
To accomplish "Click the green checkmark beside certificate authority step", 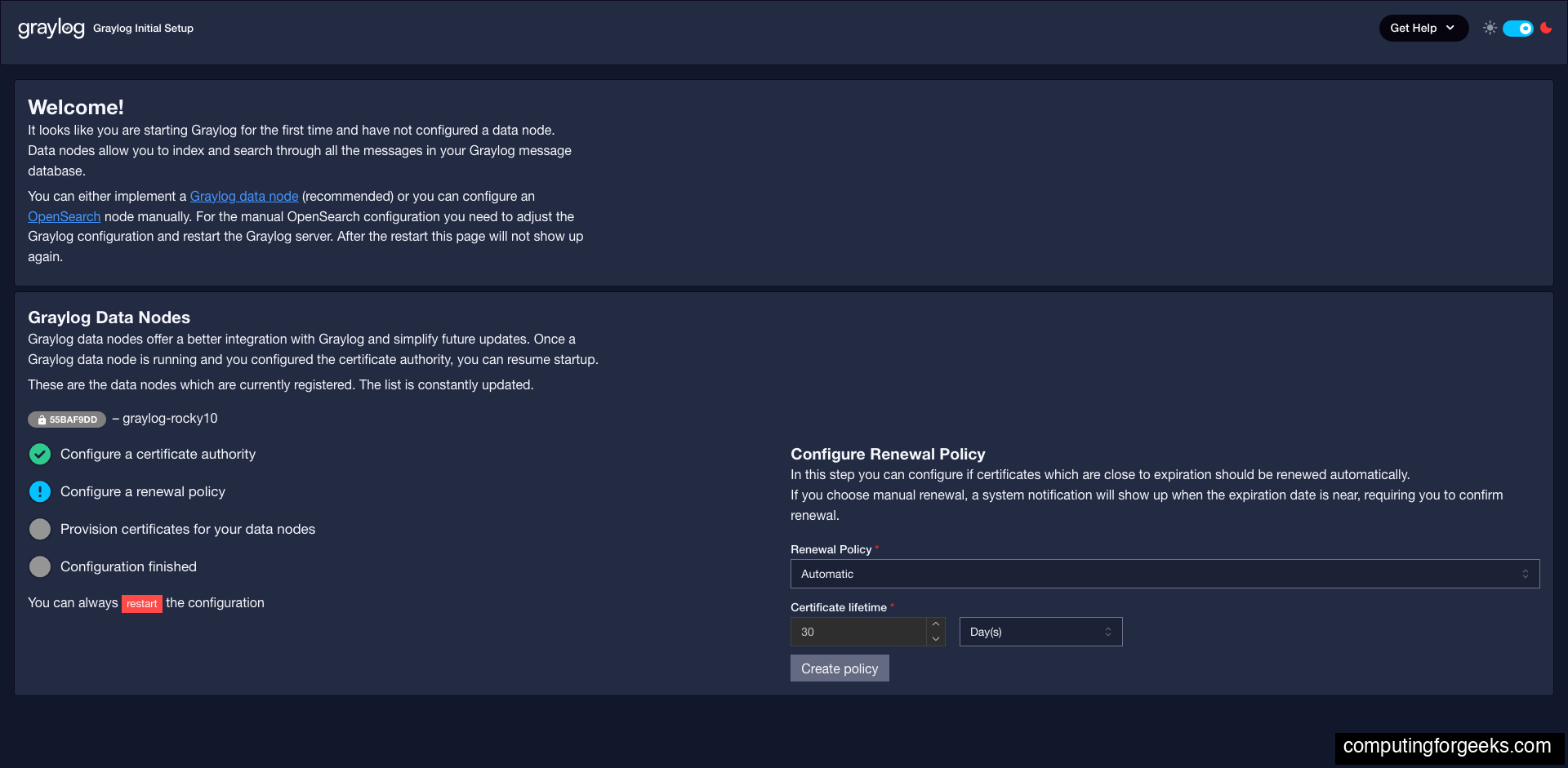I will (x=39, y=454).
